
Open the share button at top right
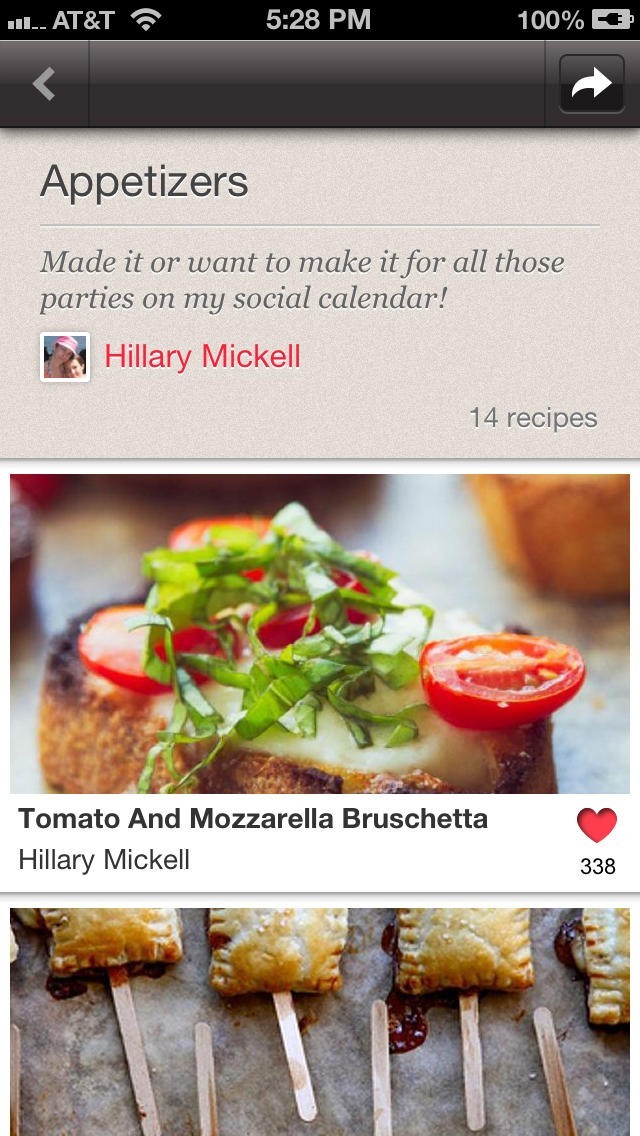click(591, 84)
